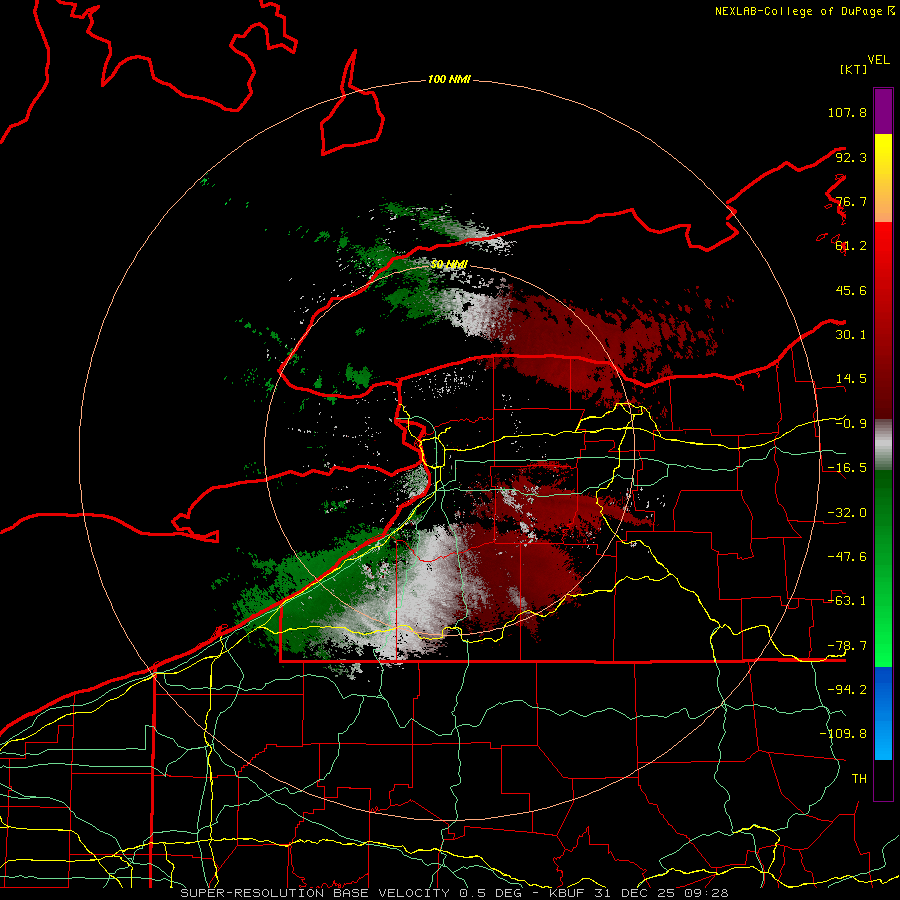
Task: Pick the green segment of the velocity color bar
Action: [x=883, y=568]
